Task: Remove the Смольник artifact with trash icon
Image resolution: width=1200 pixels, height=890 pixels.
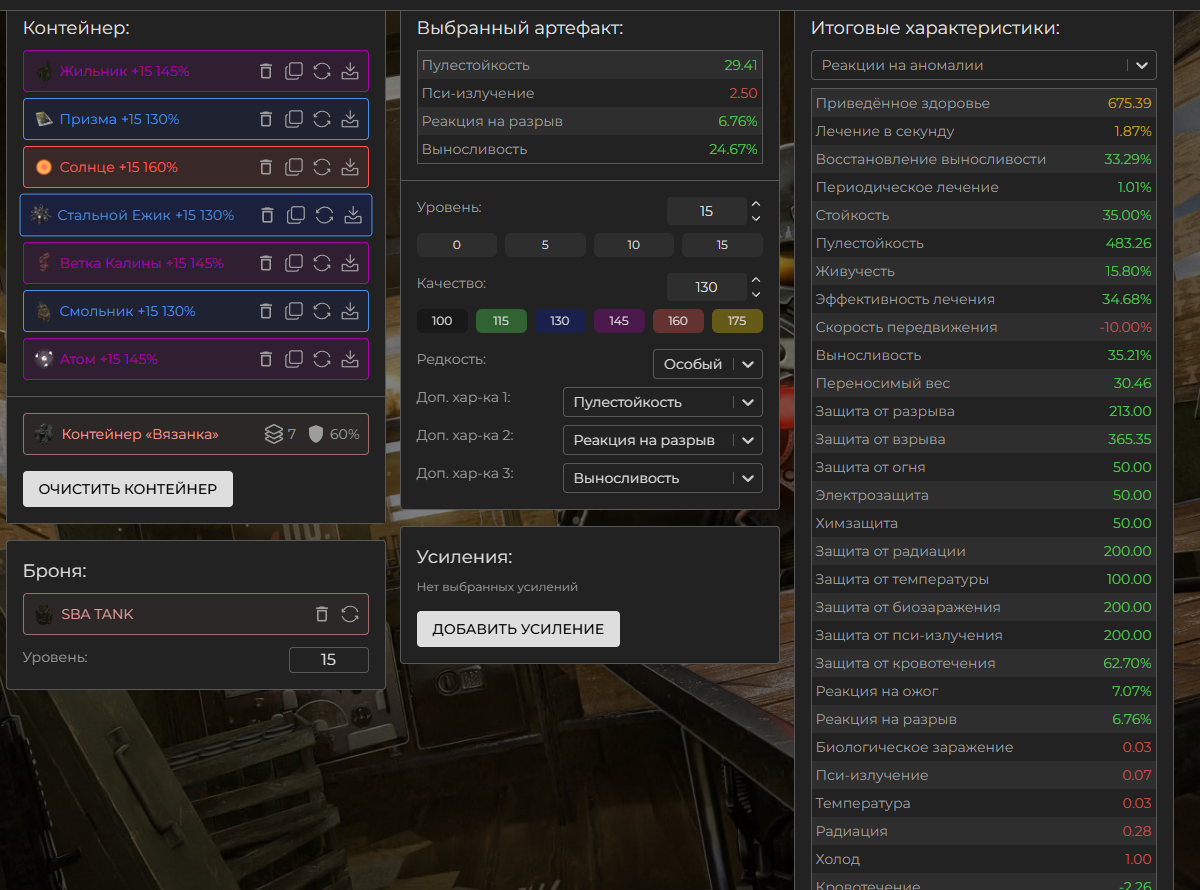Action: point(266,311)
